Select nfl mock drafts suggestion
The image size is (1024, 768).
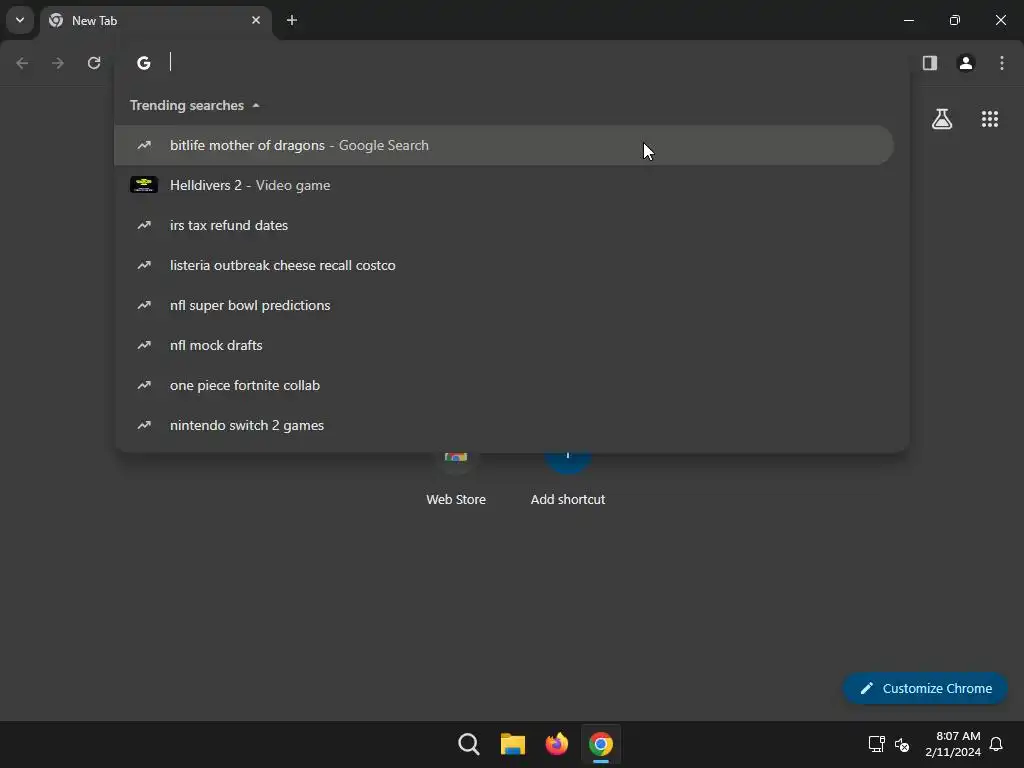504,345
